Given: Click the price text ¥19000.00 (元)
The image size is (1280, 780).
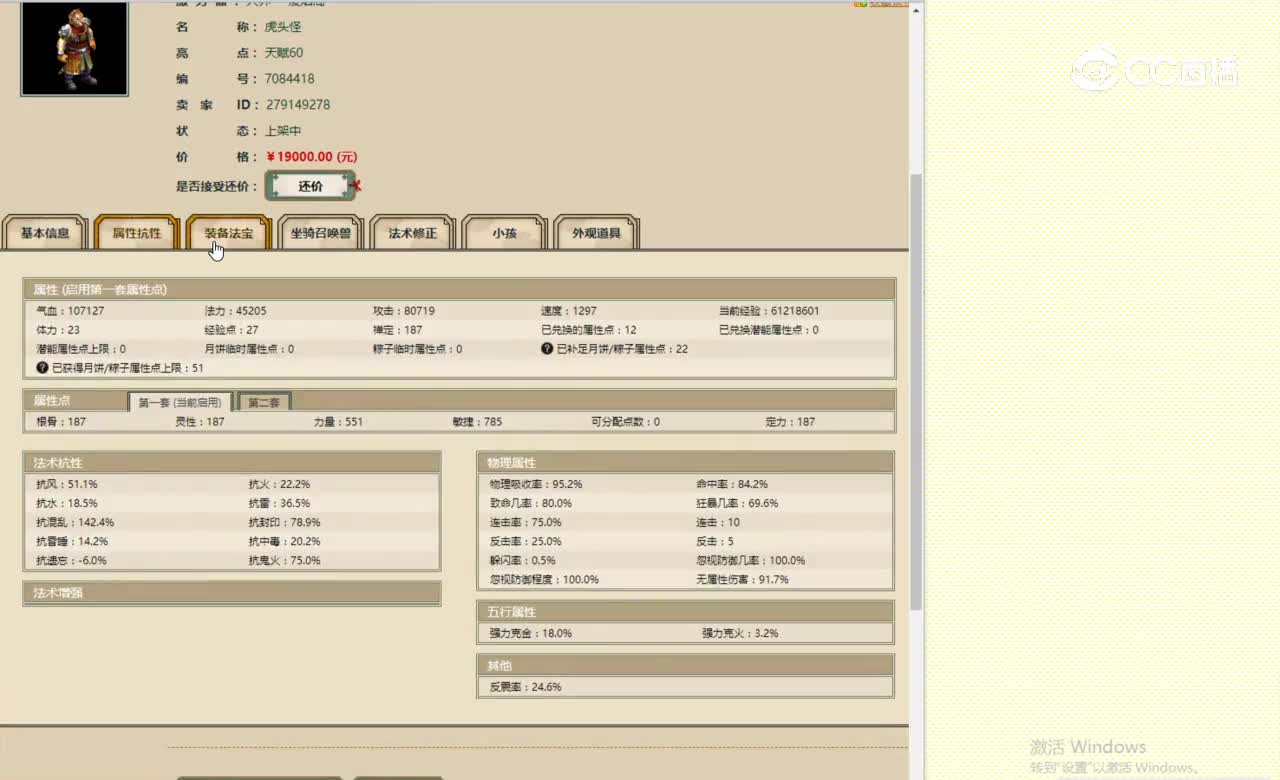Looking at the screenshot, I should click(x=311, y=157).
